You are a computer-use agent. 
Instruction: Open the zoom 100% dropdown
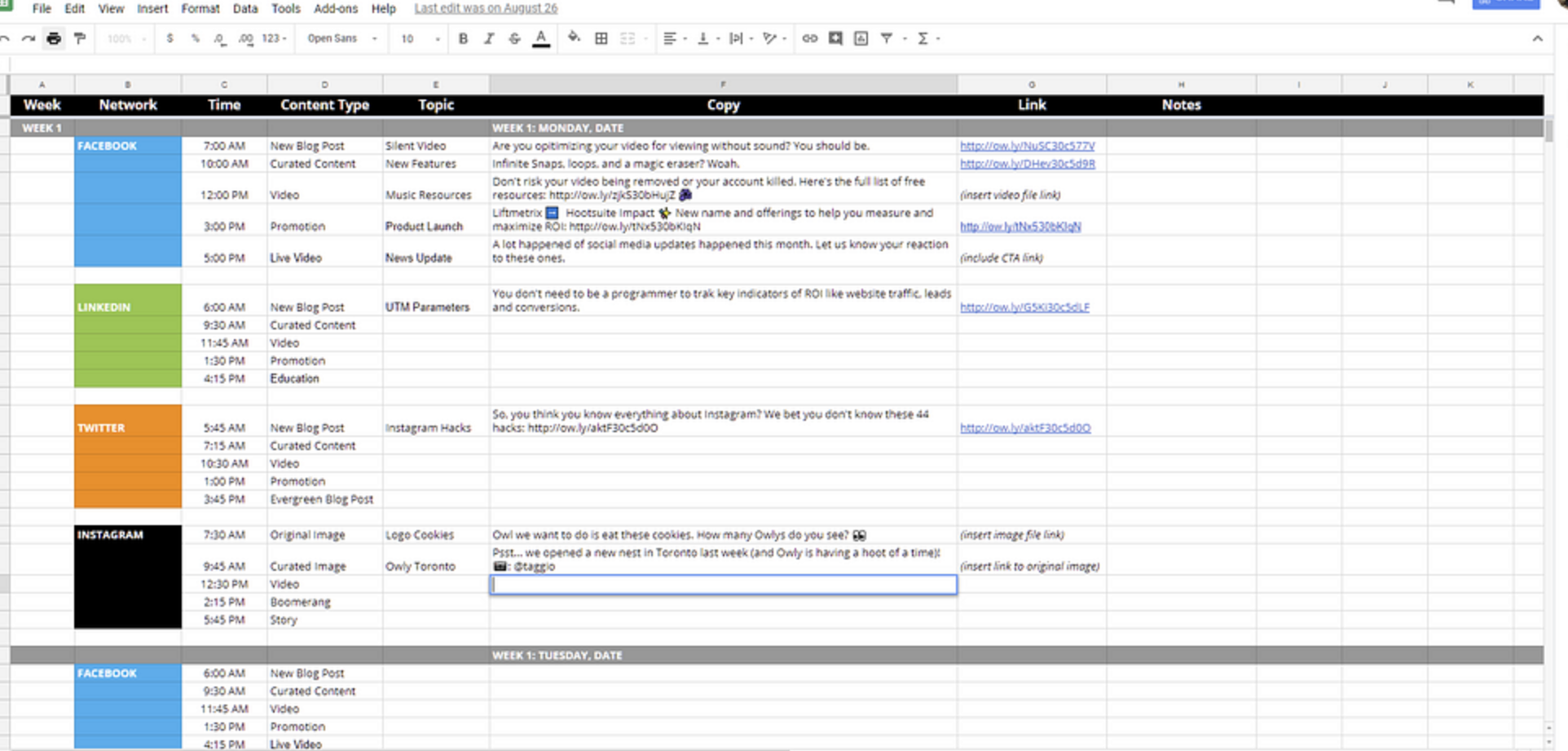click(x=126, y=38)
